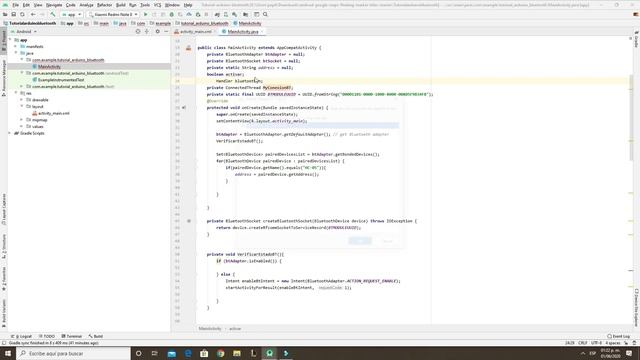Open the Terminal tool window
640x360 pixels.
(71, 336)
